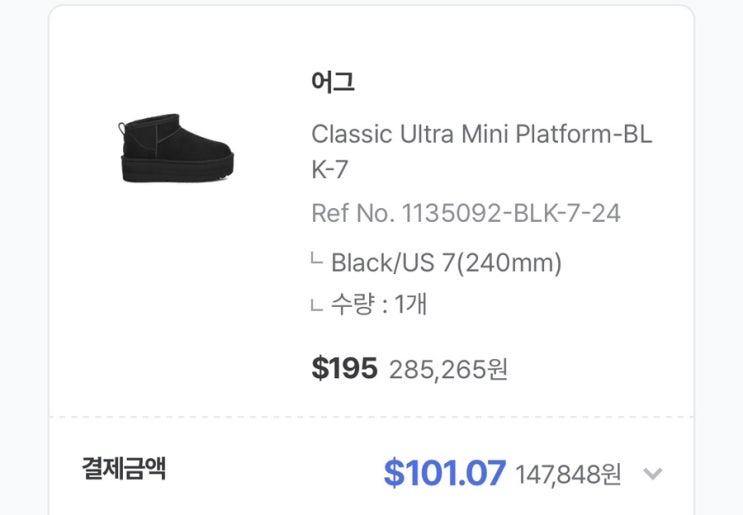
Task: Click the 수량 : 1개 quantity line
Action: click(378, 304)
